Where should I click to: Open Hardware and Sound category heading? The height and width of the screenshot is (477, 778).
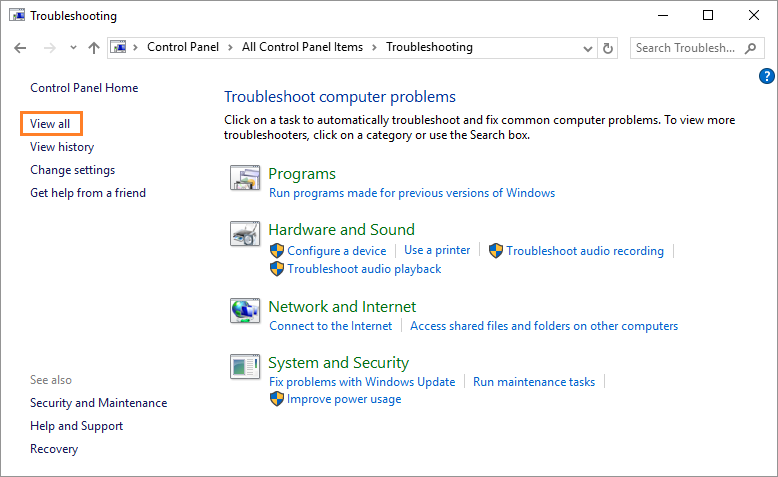[x=341, y=230]
